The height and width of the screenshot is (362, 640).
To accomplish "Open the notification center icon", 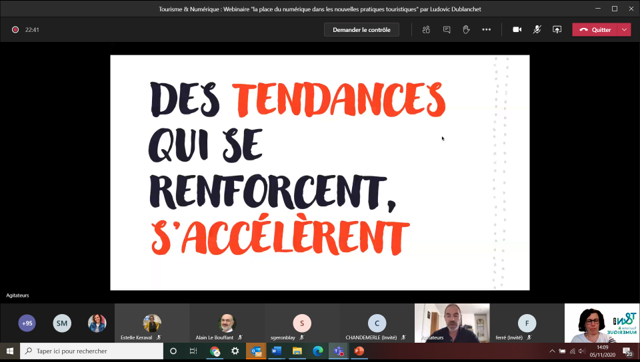I will (628, 351).
